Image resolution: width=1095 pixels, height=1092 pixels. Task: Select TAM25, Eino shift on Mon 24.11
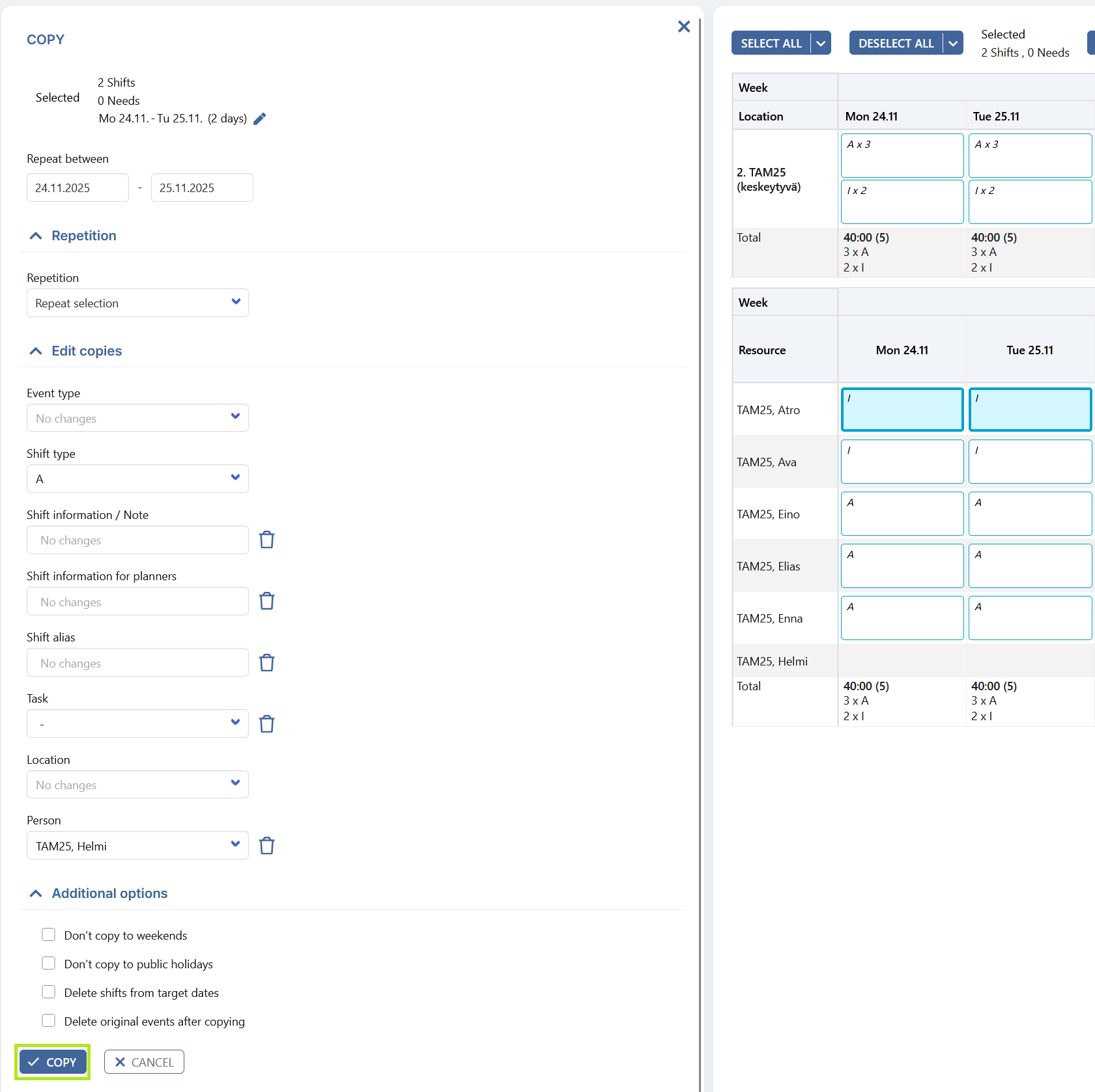tap(902, 514)
